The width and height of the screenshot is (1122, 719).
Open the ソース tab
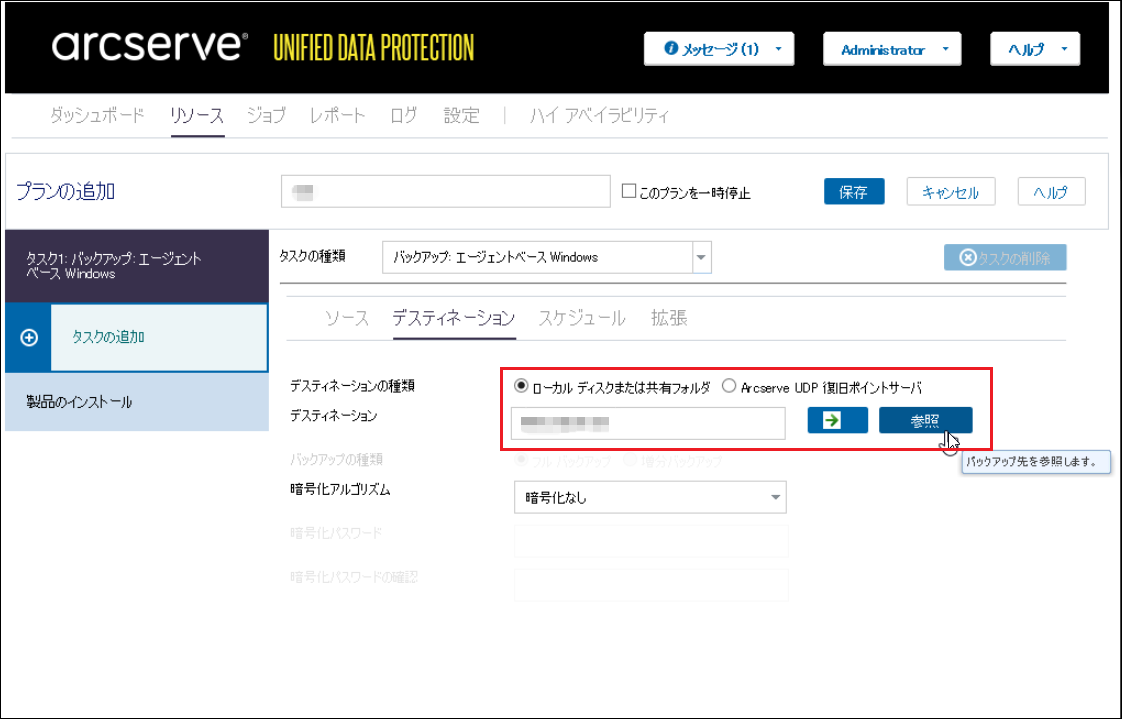[x=347, y=318]
